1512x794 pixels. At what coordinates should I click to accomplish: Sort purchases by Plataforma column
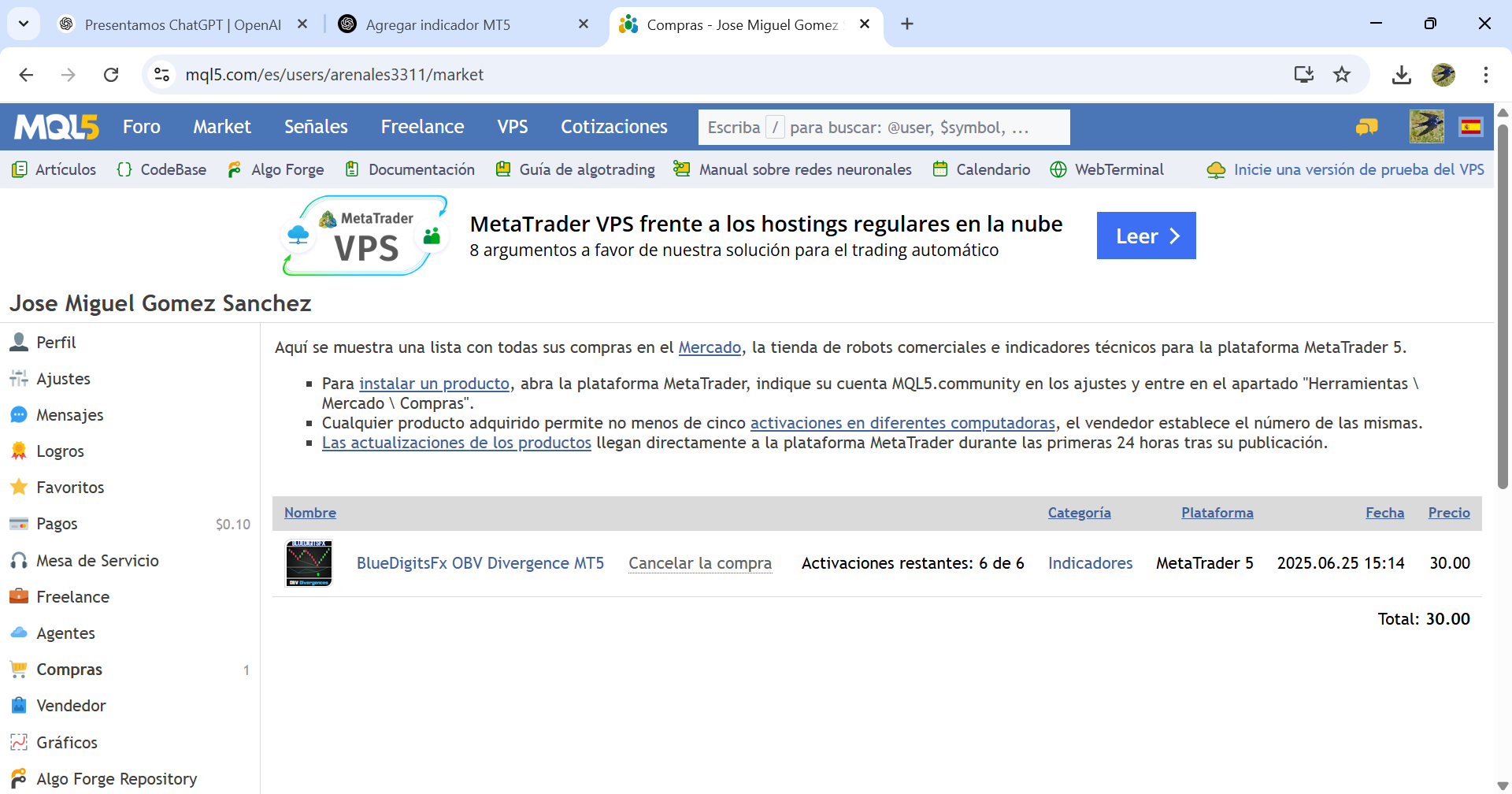[x=1217, y=513]
